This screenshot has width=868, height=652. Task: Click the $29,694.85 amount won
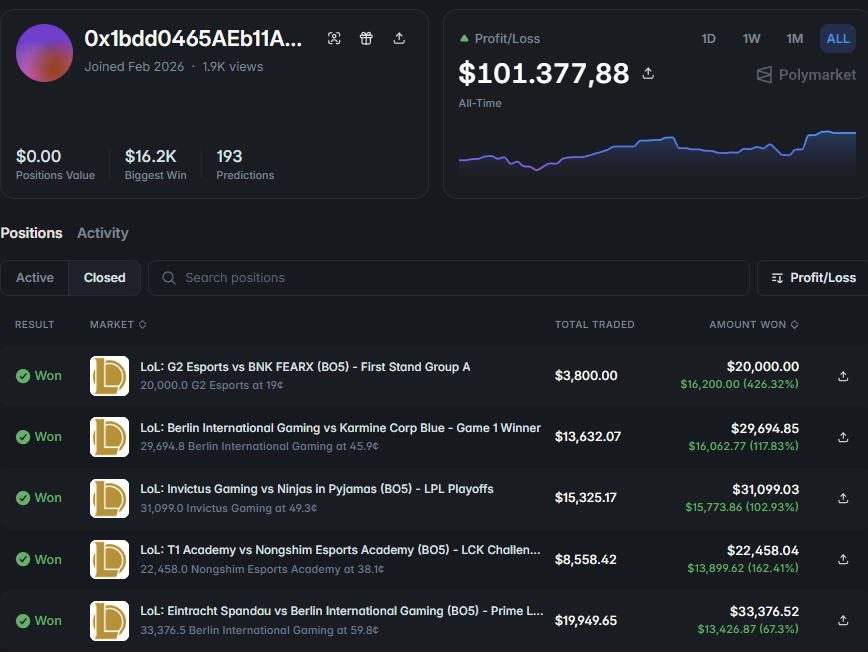pos(765,428)
